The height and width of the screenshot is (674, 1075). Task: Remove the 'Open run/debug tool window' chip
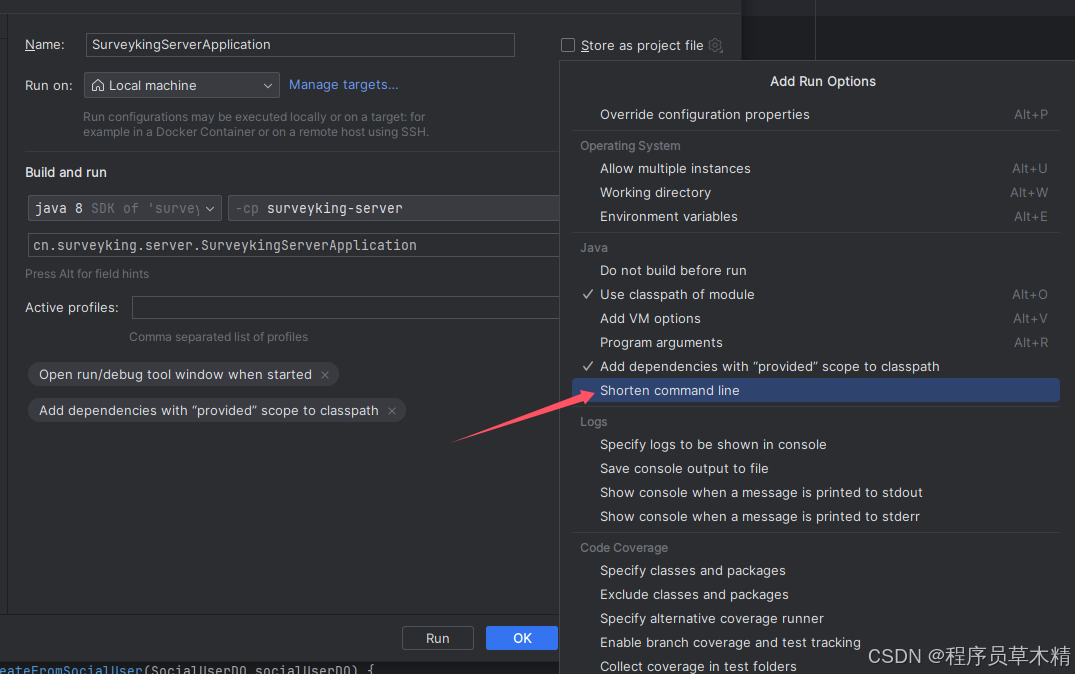(x=324, y=375)
